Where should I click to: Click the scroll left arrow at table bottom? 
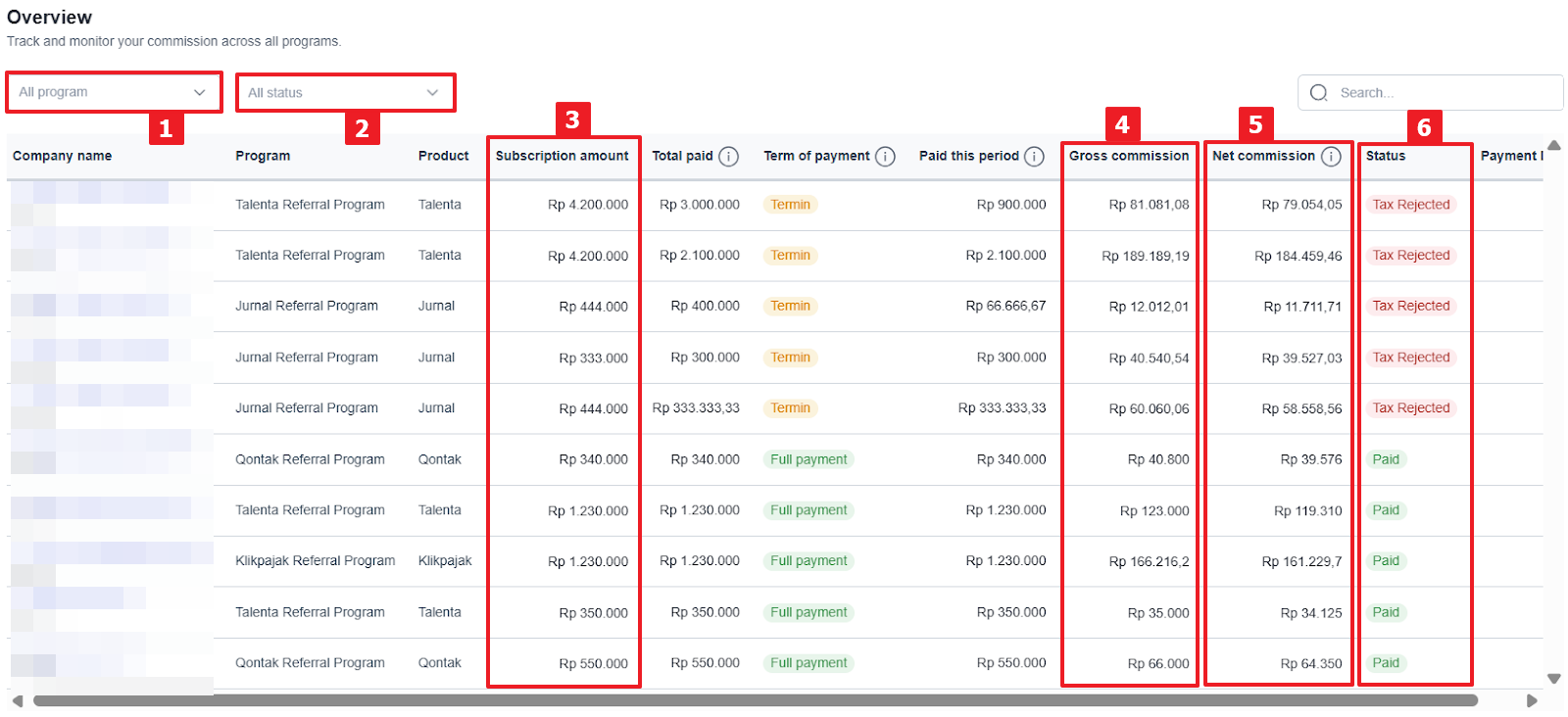pyautogui.click(x=18, y=700)
